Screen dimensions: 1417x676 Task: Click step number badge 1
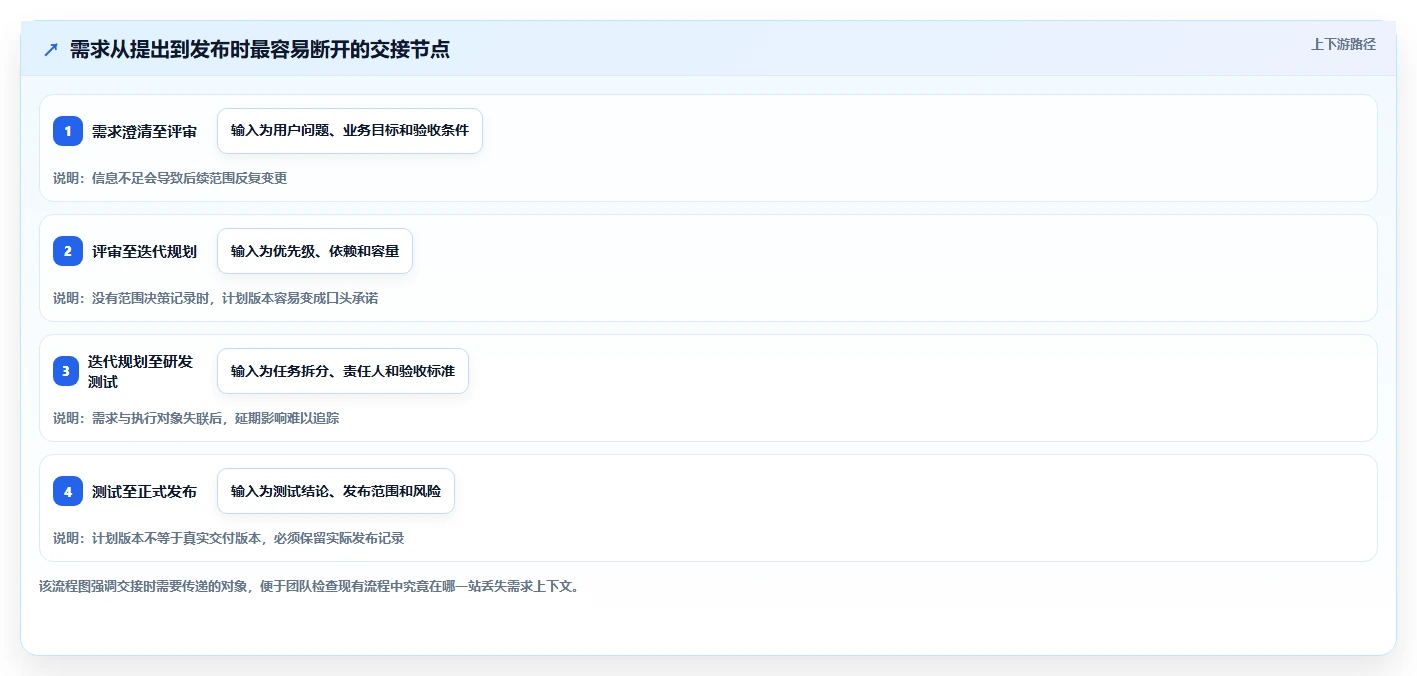click(68, 131)
